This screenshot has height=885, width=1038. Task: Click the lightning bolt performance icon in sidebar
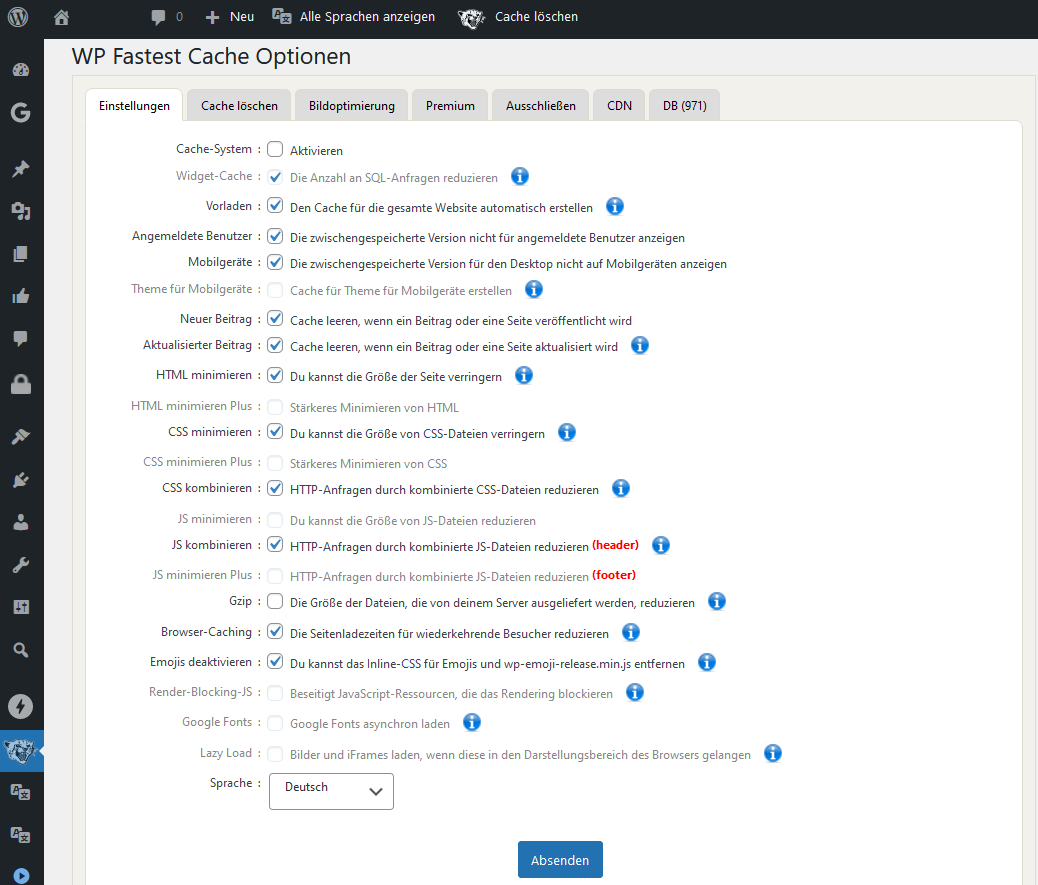pos(20,705)
